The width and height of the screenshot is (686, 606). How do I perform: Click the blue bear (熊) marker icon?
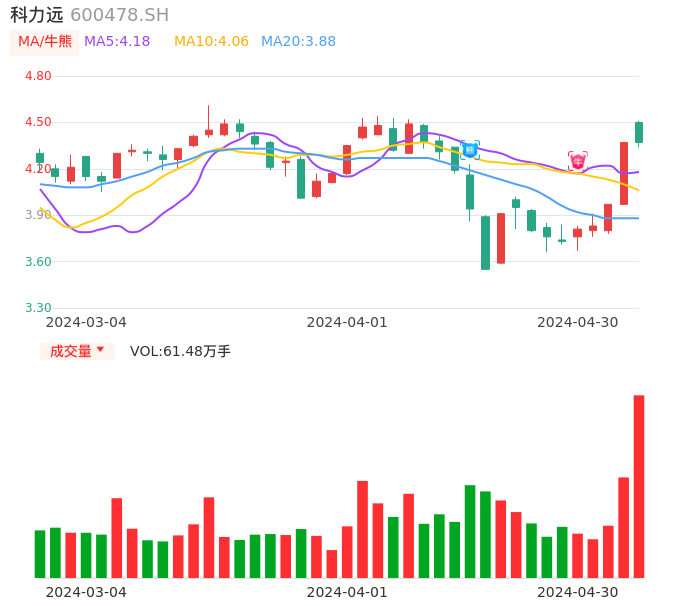point(470,150)
